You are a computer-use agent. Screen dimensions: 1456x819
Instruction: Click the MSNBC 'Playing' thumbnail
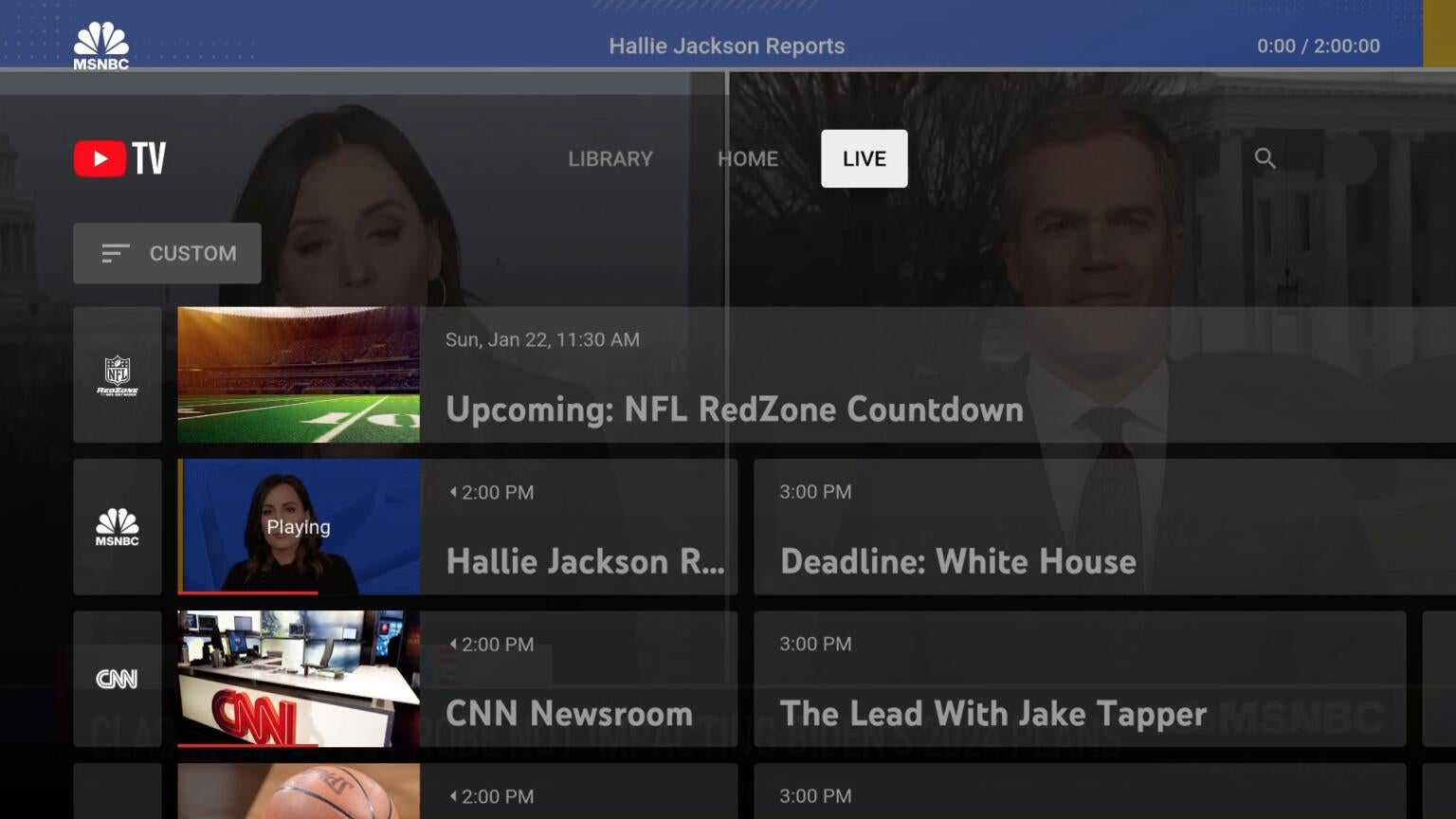(x=299, y=527)
